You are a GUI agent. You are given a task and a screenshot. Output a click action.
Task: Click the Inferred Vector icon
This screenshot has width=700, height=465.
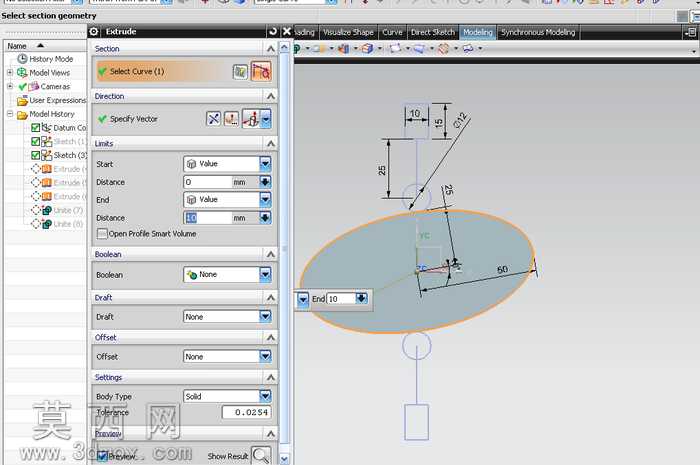tap(251, 119)
